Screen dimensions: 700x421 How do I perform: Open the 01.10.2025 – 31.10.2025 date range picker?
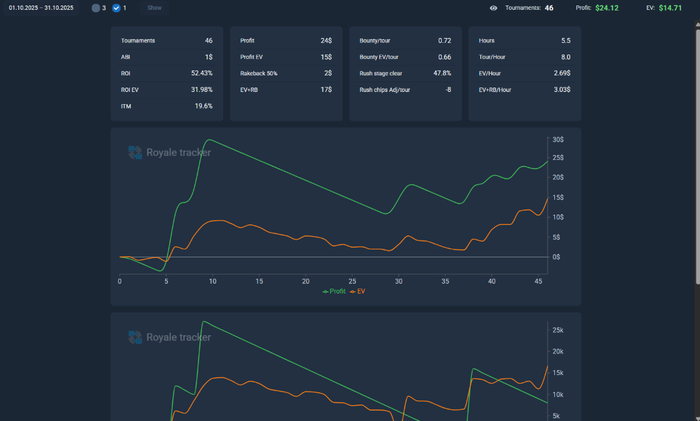pos(41,8)
